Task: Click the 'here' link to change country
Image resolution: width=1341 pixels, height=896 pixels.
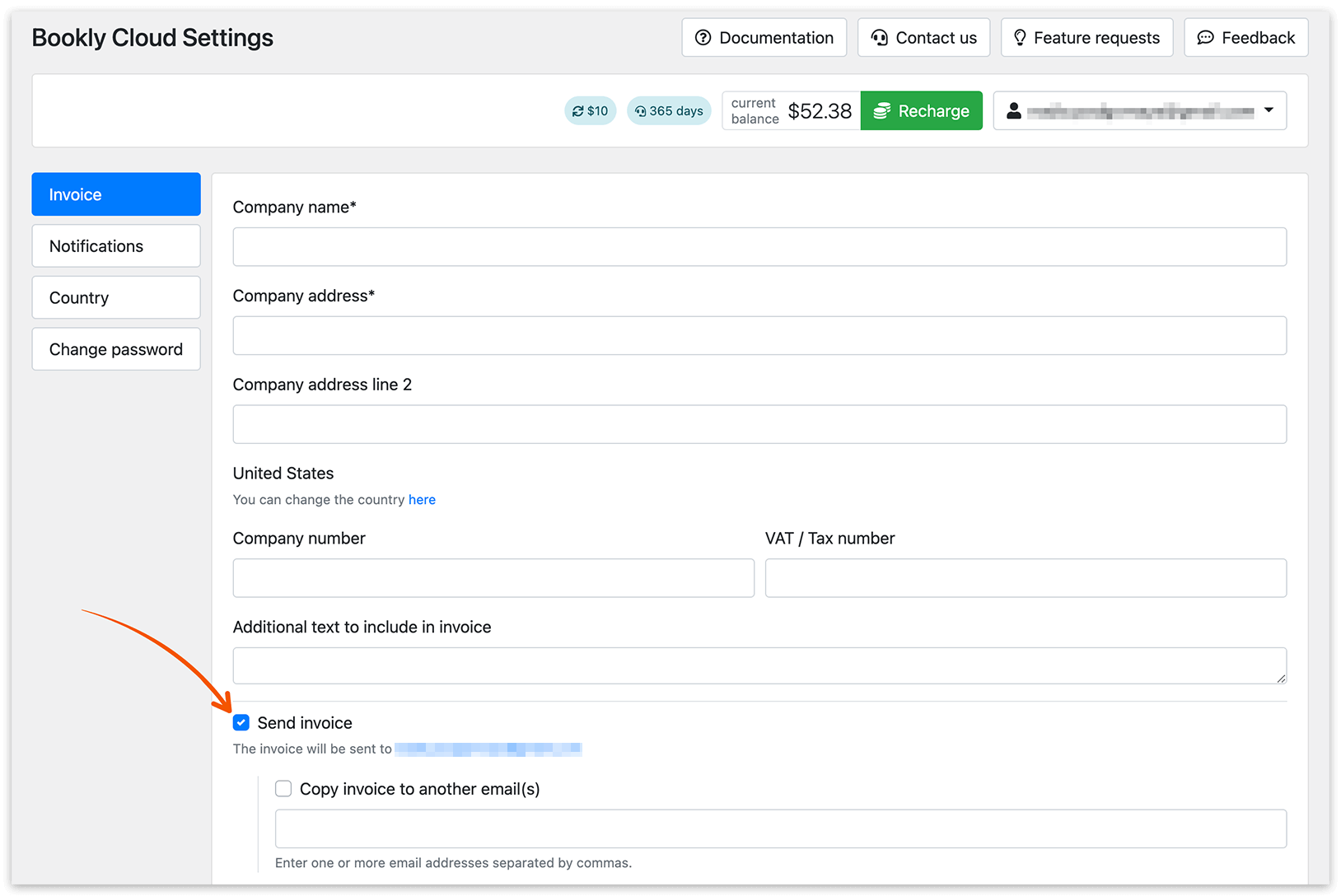Action: tap(422, 500)
